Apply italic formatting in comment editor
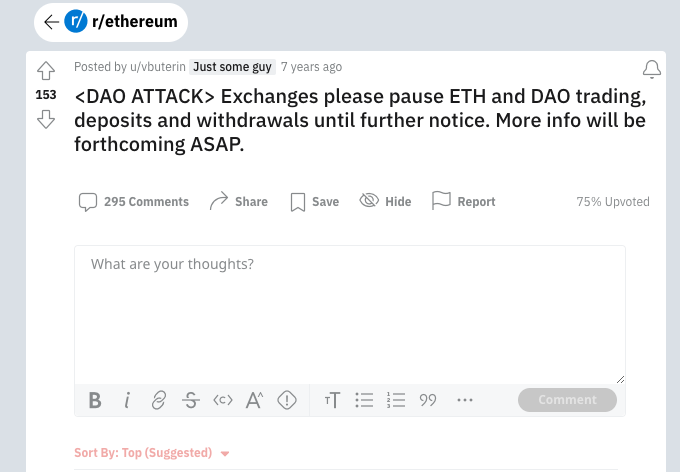This screenshot has height=472, width=680. point(127,400)
